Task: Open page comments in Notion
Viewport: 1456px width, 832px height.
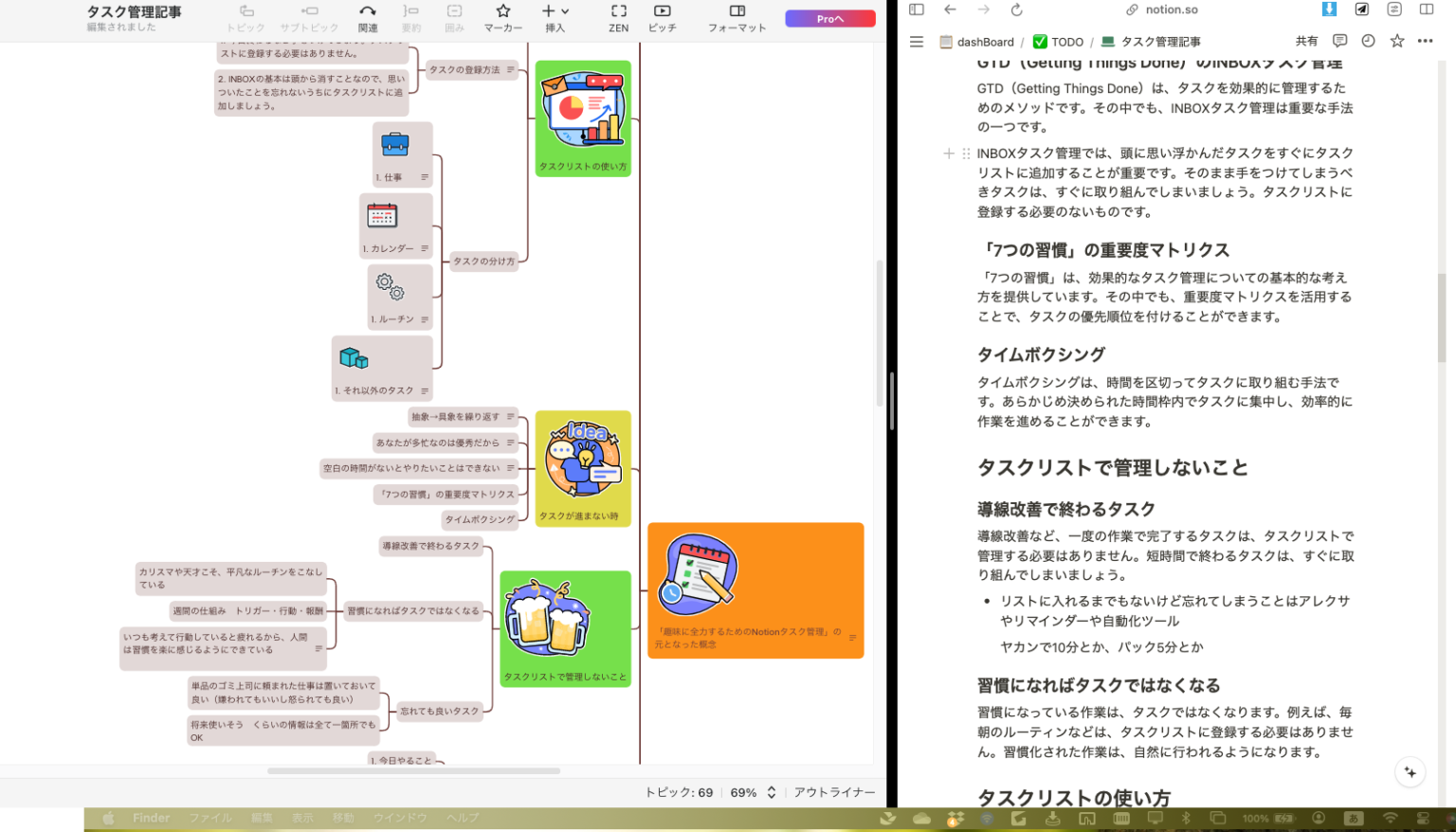Action: [x=1340, y=41]
